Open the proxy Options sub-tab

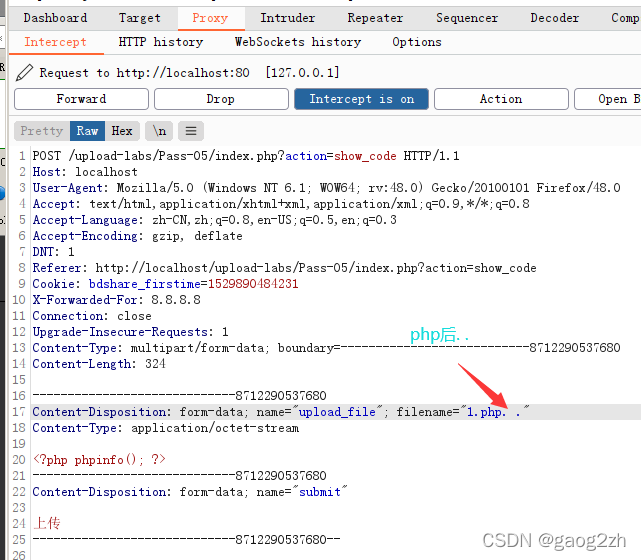click(x=417, y=42)
